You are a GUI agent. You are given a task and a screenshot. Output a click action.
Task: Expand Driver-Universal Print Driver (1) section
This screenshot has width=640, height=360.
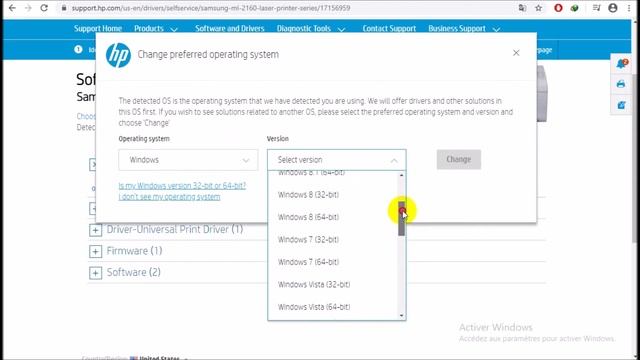coord(96,230)
